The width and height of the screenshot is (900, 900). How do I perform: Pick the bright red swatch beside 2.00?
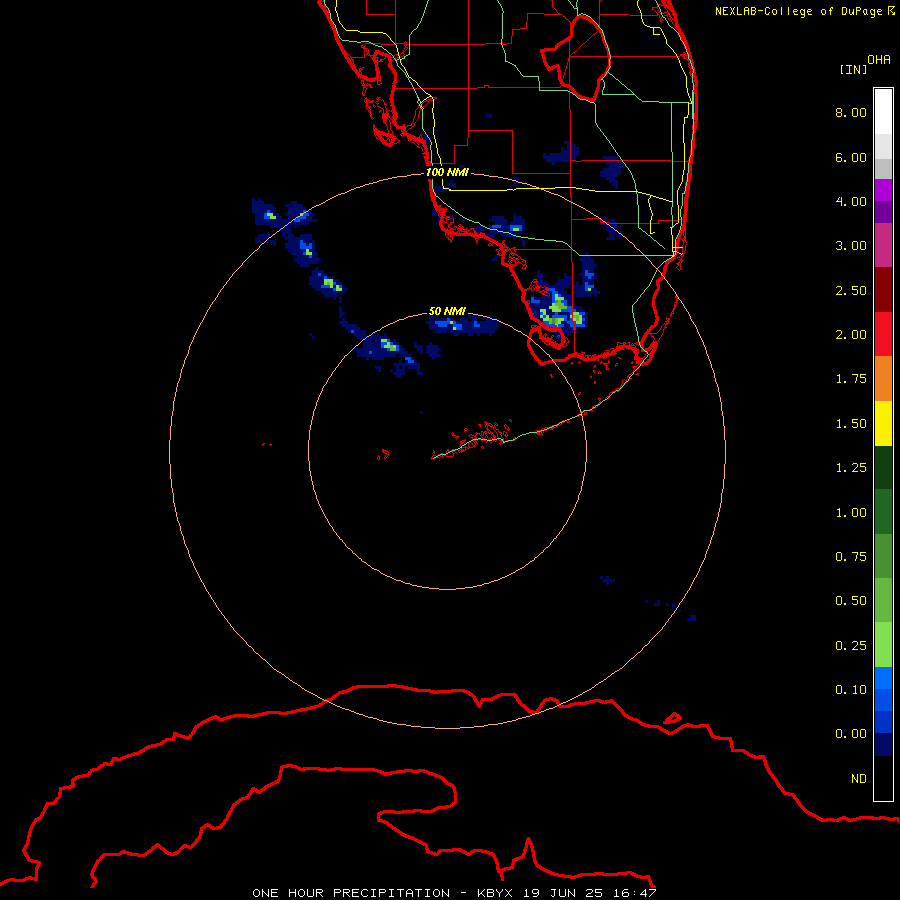(883, 334)
